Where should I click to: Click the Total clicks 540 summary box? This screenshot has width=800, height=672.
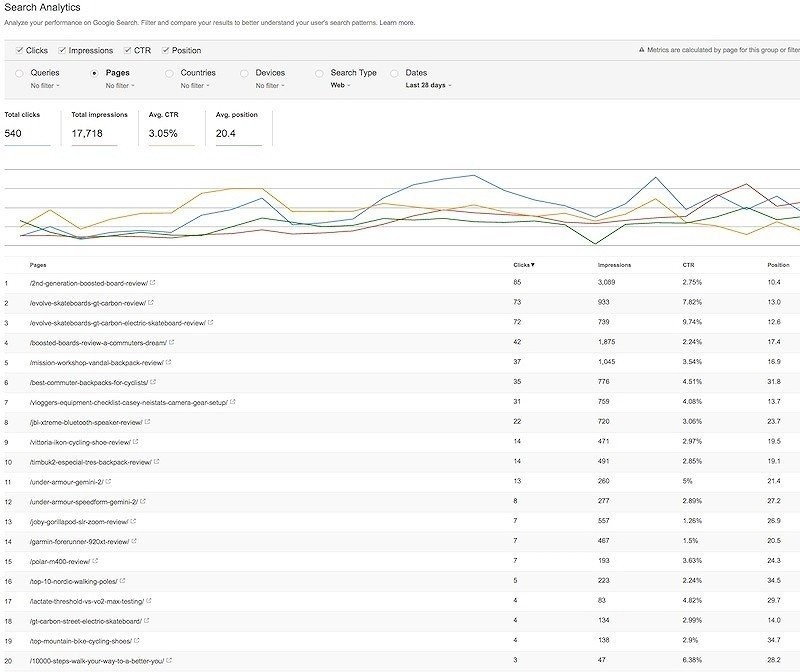click(28, 128)
